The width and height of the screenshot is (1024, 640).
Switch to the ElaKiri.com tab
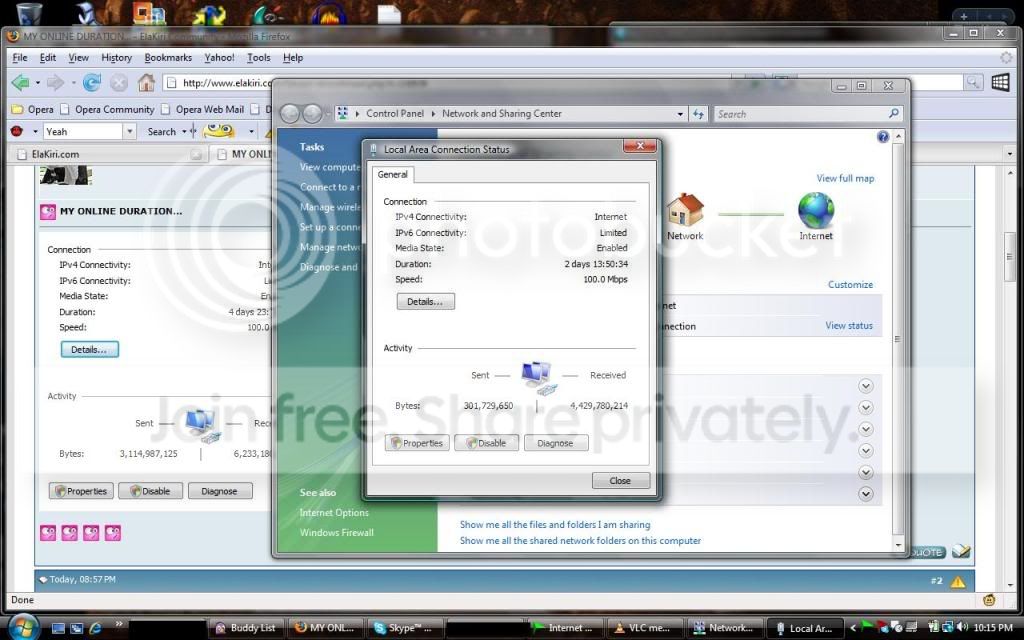[108, 155]
